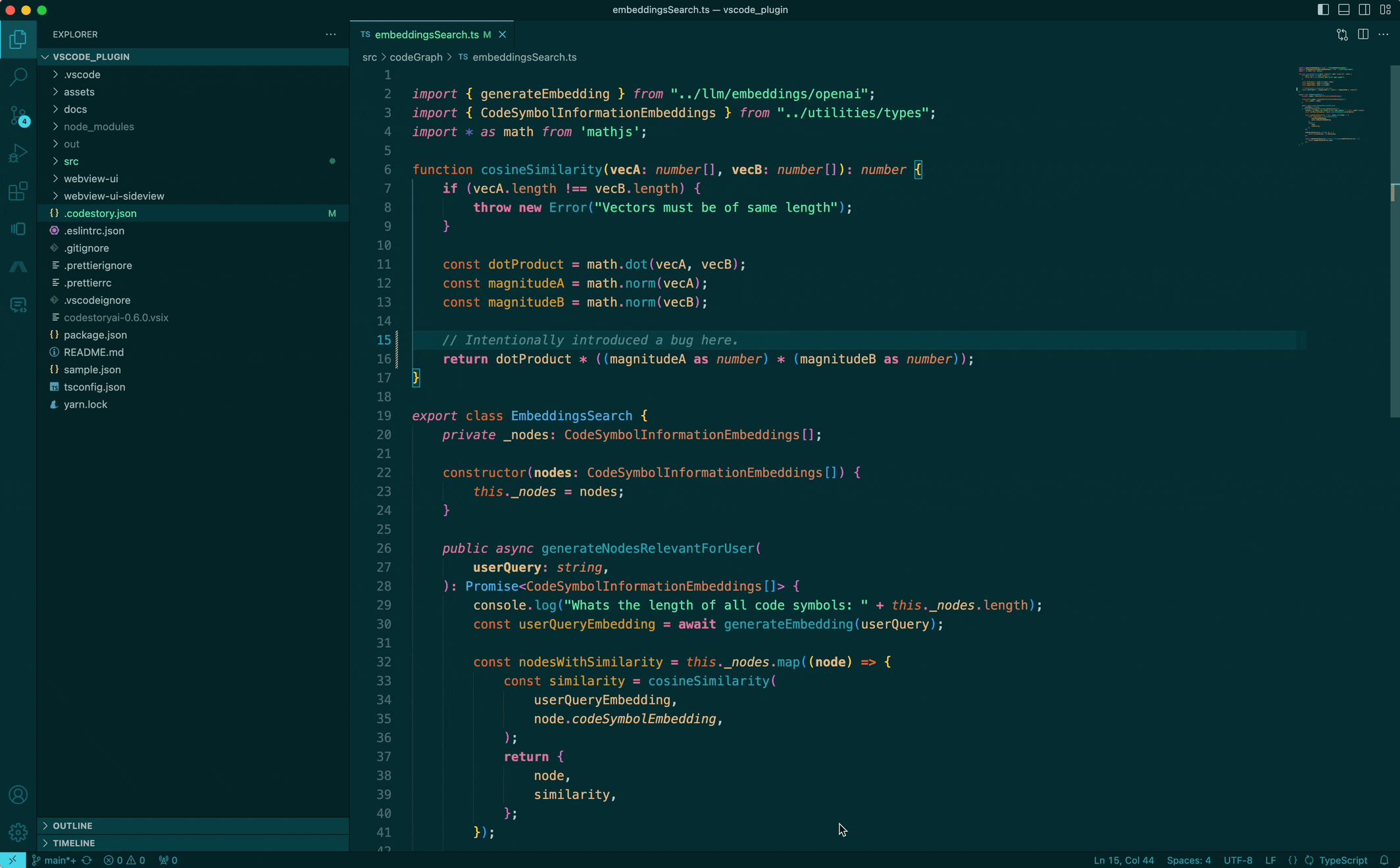Open the Search view in activity bar
The image size is (1400, 868).
coord(18,77)
